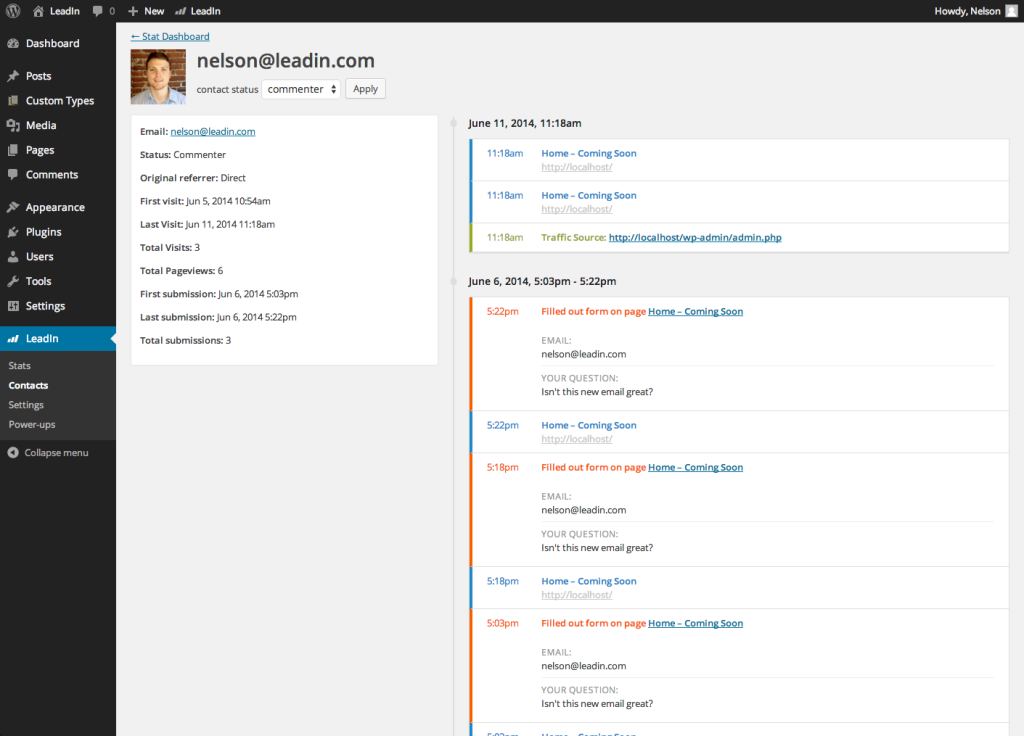This screenshot has height=736, width=1024.
Task: Click the Pages icon in sidebar
Action: pos(13,150)
